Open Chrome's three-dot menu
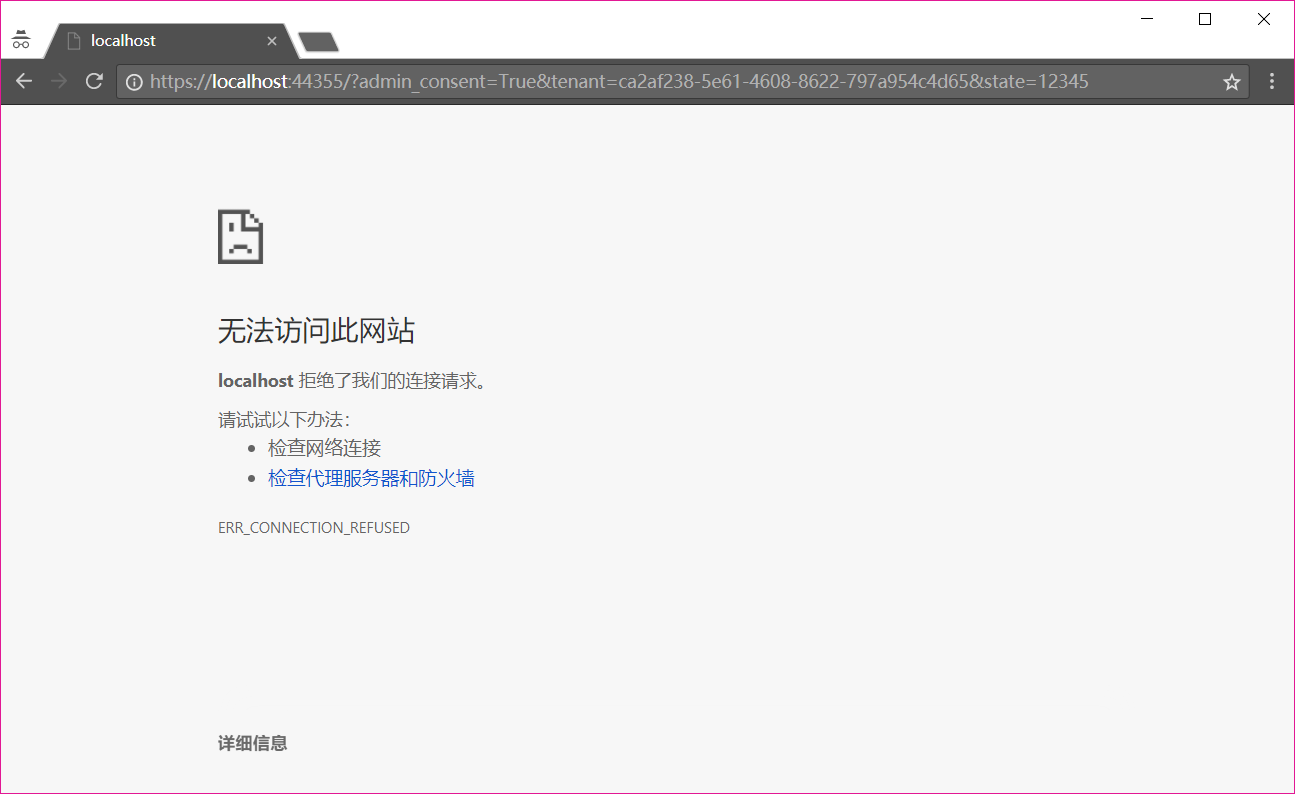 [1272, 81]
